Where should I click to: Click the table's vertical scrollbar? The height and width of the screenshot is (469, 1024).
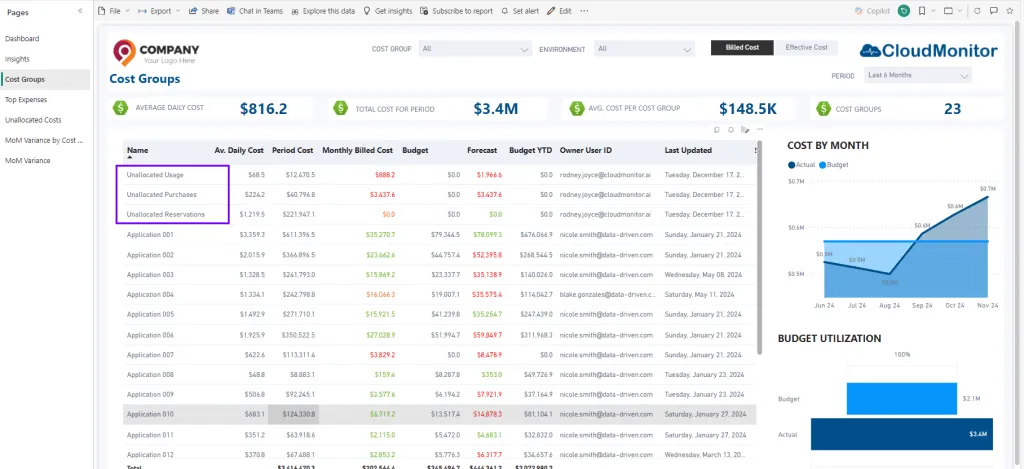pyautogui.click(x=759, y=247)
